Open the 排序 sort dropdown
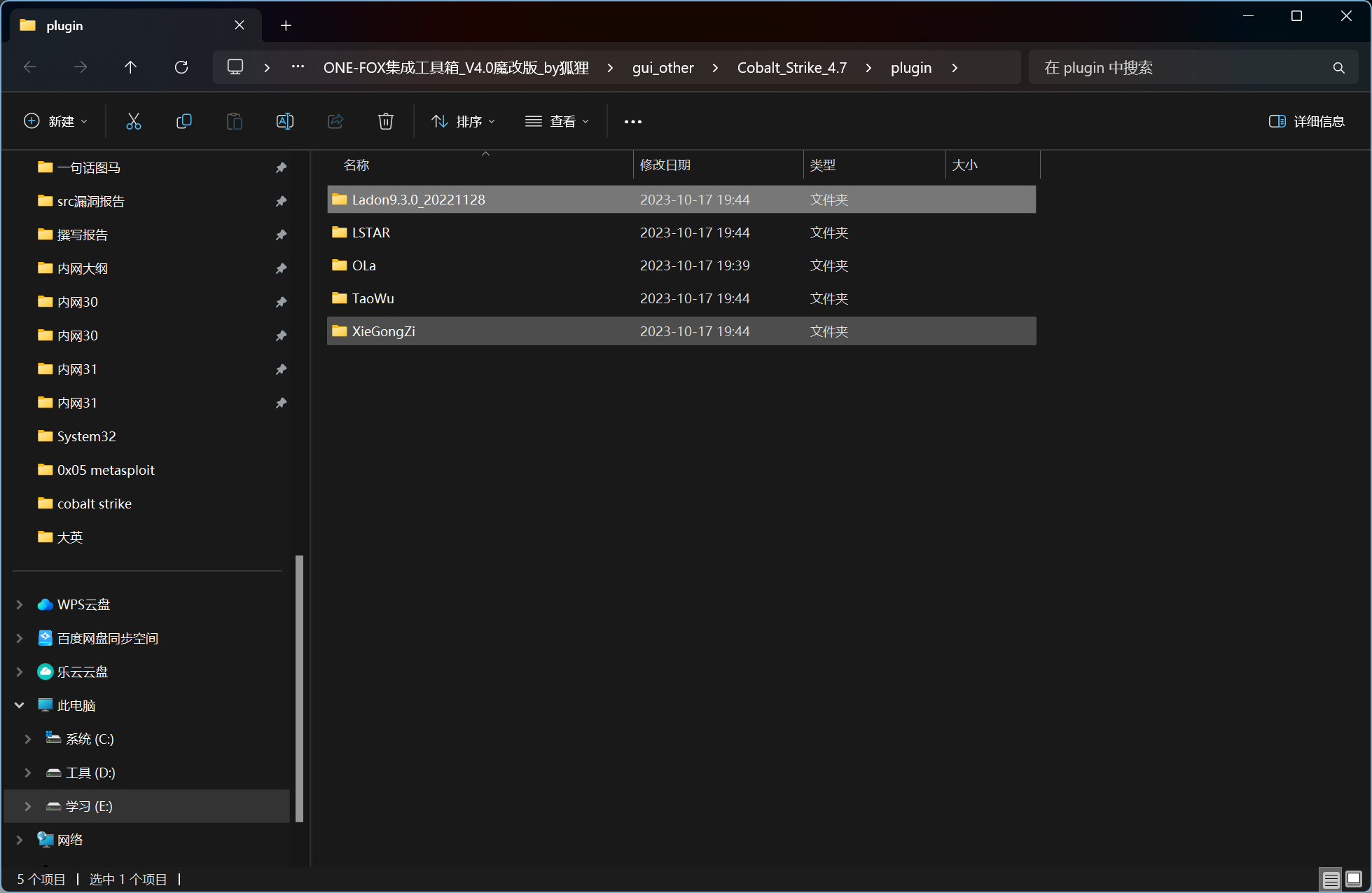The width and height of the screenshot is (1372, 893). pos(464,121)
